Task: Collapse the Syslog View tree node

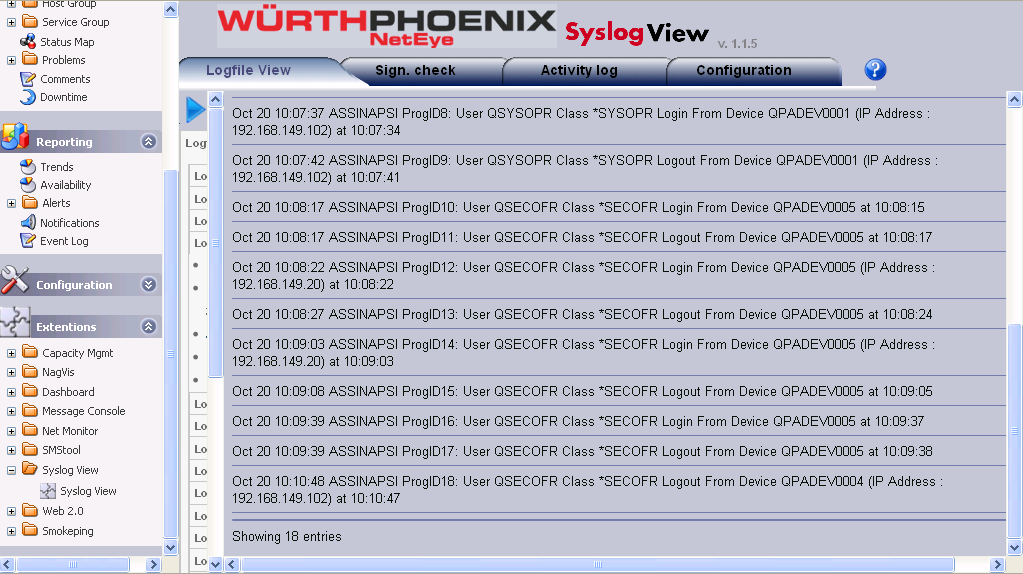Action: click(x=11, y=470)
